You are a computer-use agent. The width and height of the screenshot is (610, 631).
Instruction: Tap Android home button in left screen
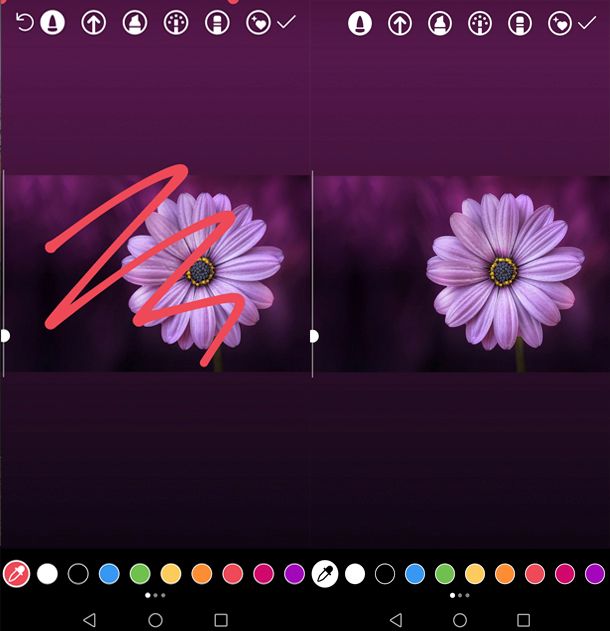click(155, 620)
